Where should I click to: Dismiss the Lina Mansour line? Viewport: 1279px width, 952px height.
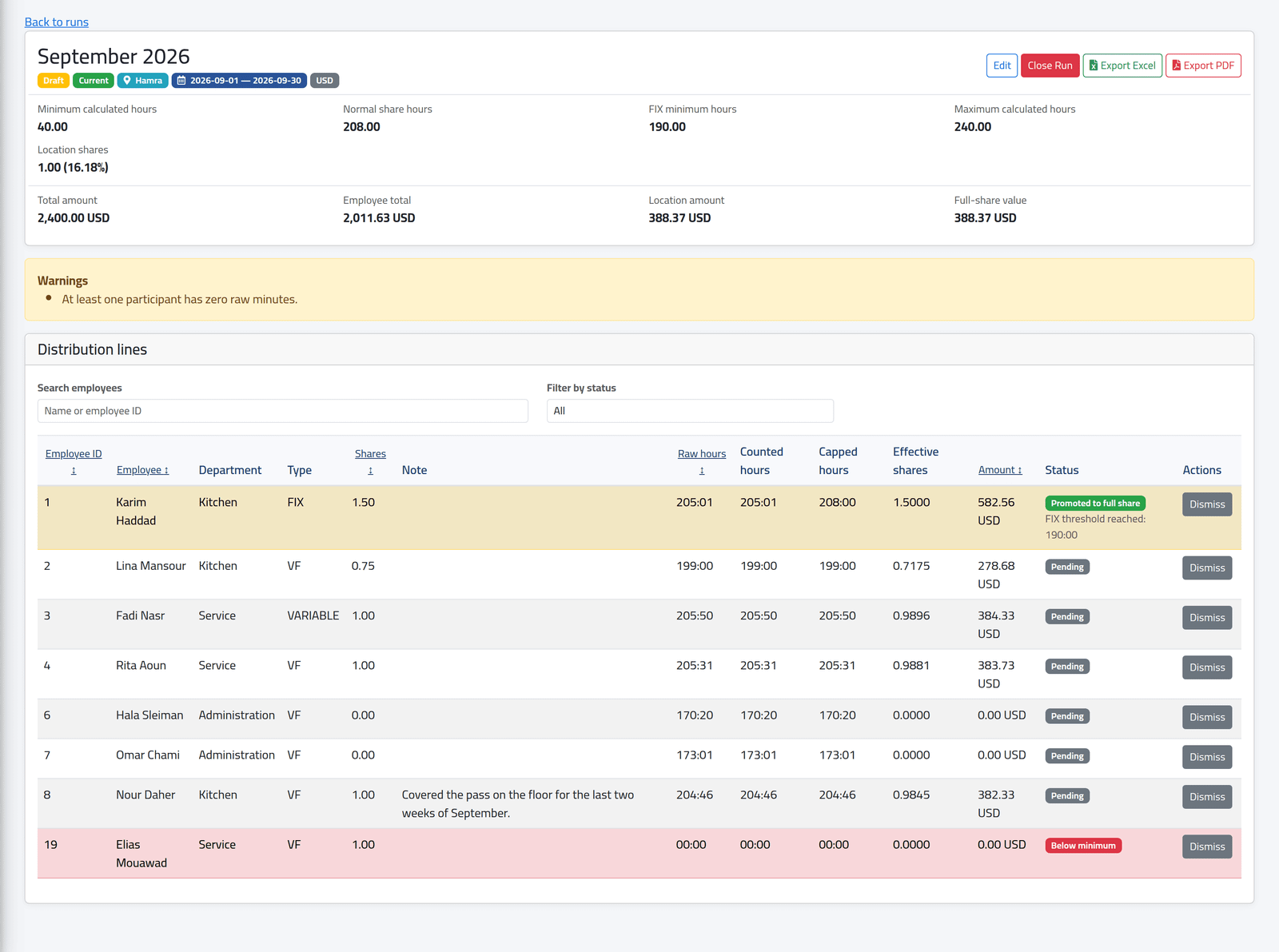pos(1207,568)
